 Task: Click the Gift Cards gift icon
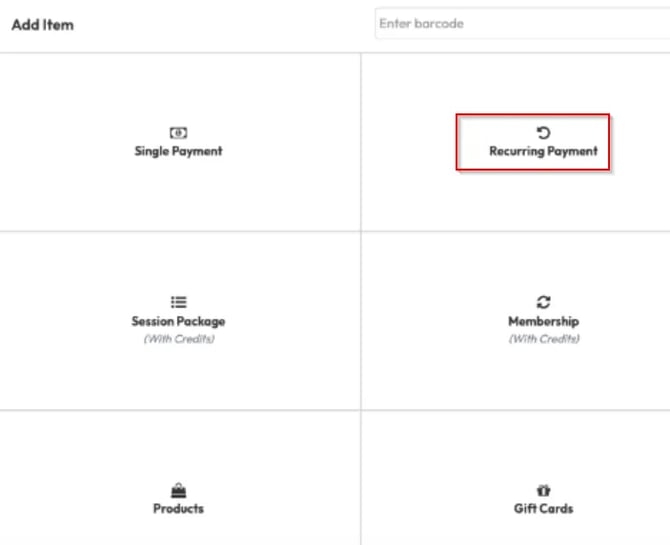click(543, 490)
